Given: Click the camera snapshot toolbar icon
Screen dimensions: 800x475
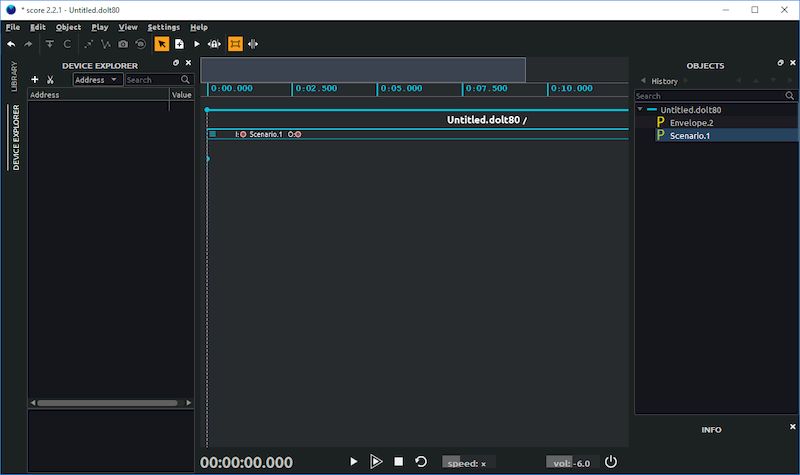Looking at the screenshot, I should pyautogui.click(x=123, y=44).
